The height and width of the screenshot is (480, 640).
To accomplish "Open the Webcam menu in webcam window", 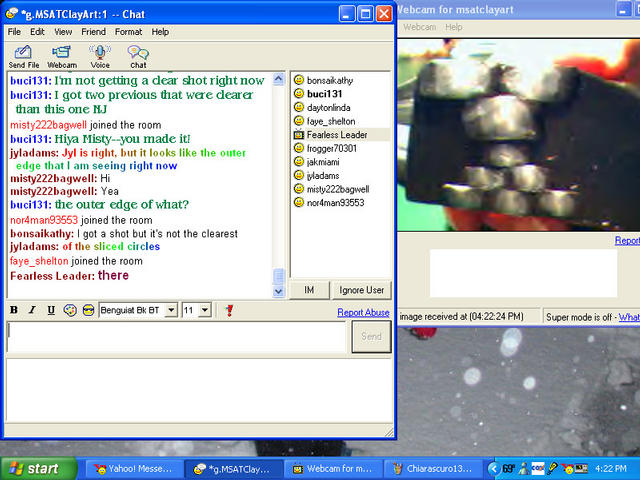I will coord(420,27).
